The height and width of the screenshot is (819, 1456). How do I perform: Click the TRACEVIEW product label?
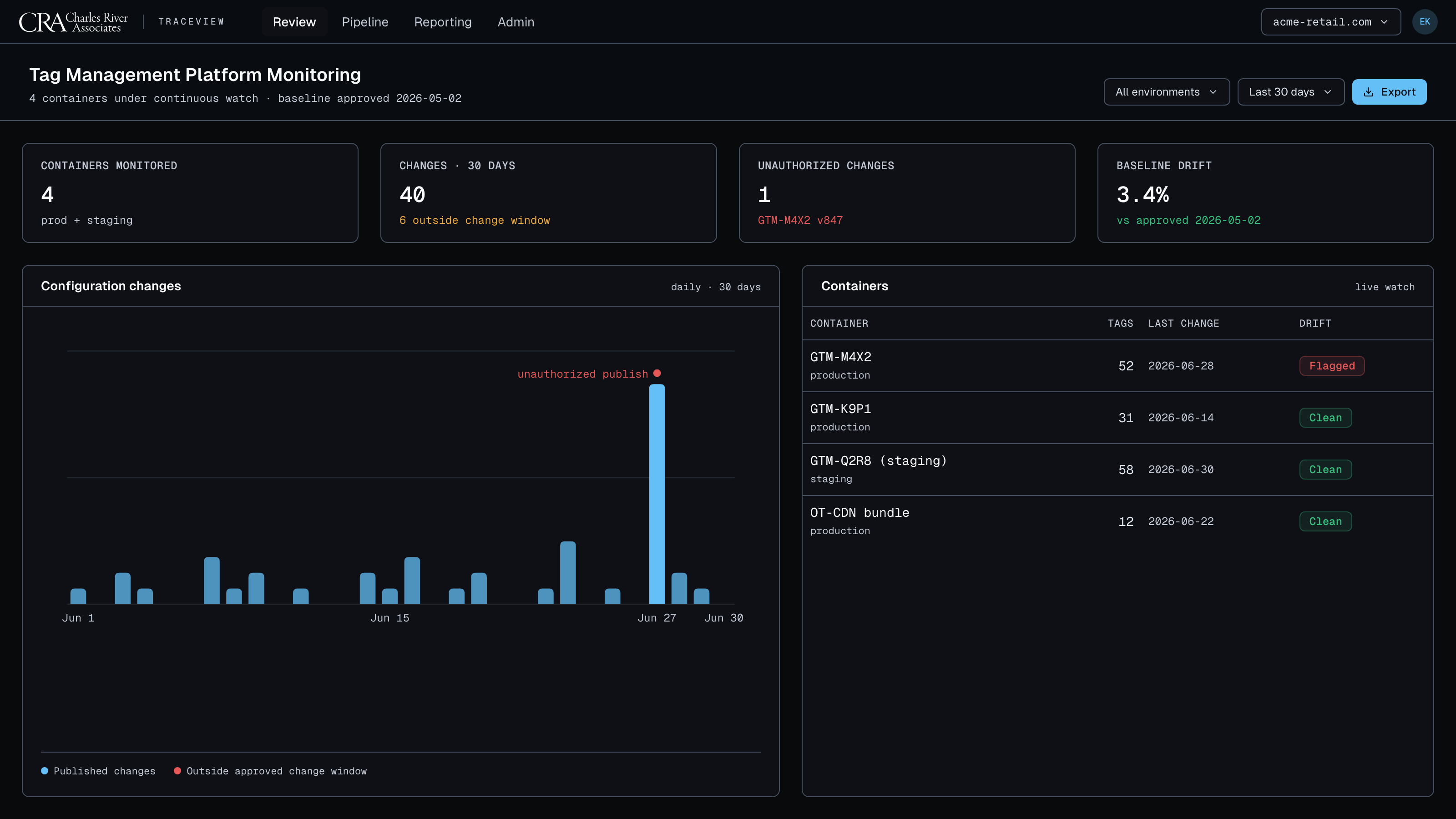coord(191,22)
